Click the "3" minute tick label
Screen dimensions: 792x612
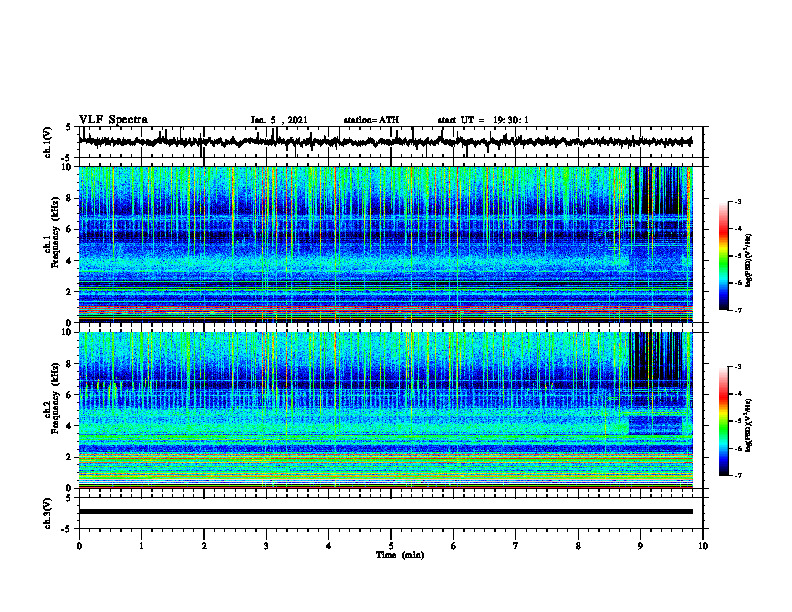266,546
